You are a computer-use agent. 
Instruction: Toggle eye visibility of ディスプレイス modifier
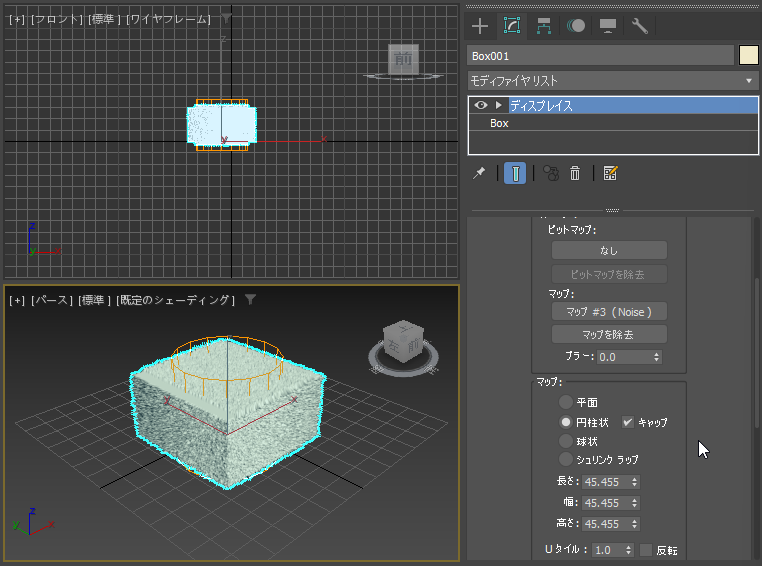pos(481,105)
